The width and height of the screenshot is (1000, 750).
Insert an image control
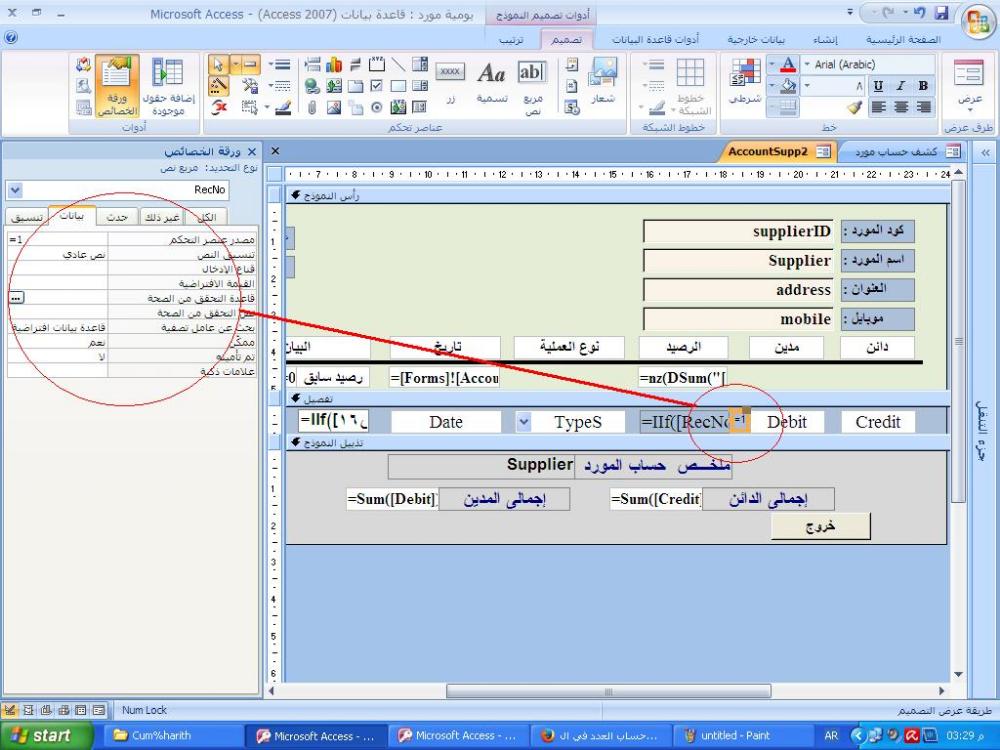[x=334, y=107]
